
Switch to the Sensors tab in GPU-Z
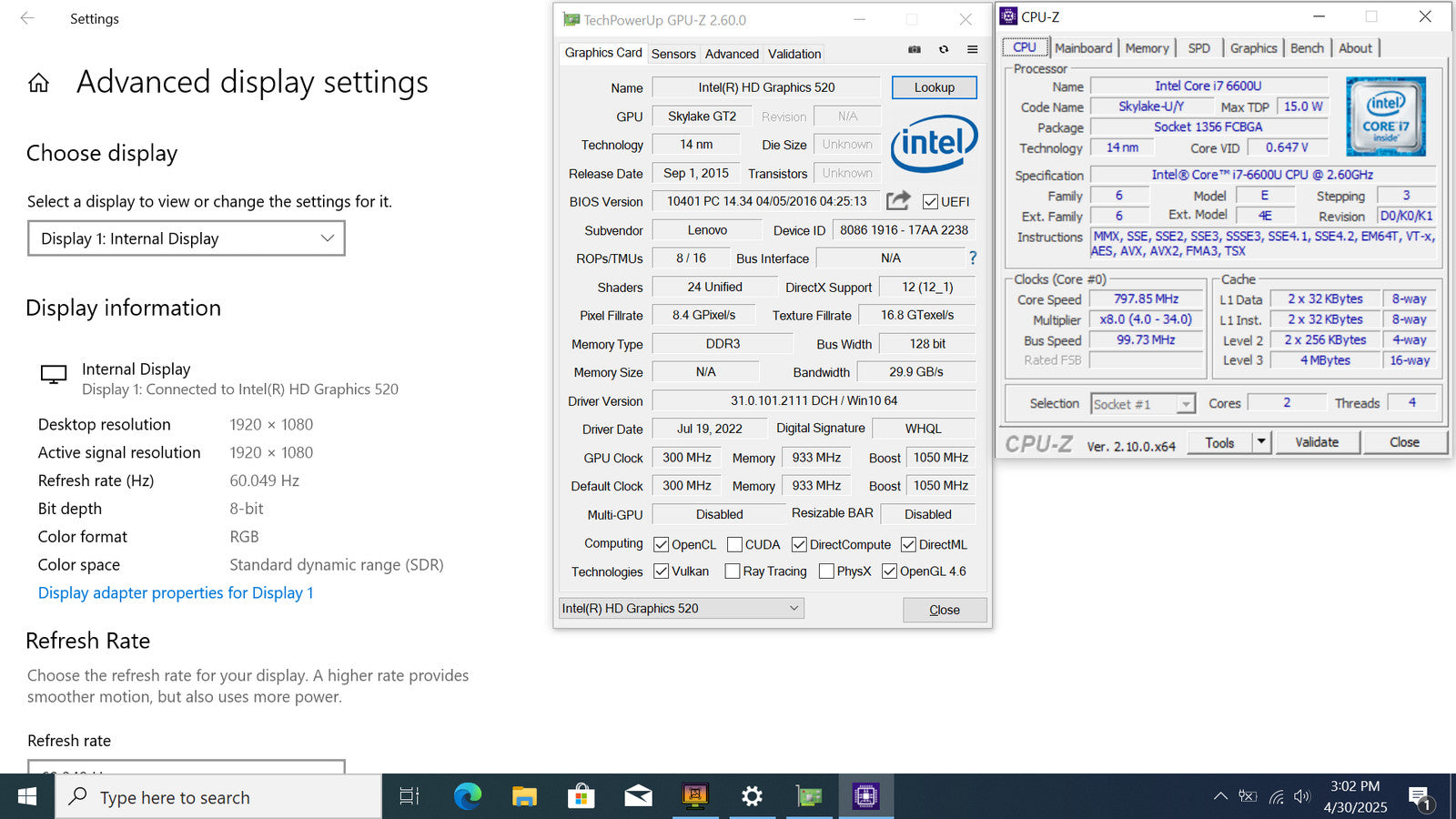673,54
